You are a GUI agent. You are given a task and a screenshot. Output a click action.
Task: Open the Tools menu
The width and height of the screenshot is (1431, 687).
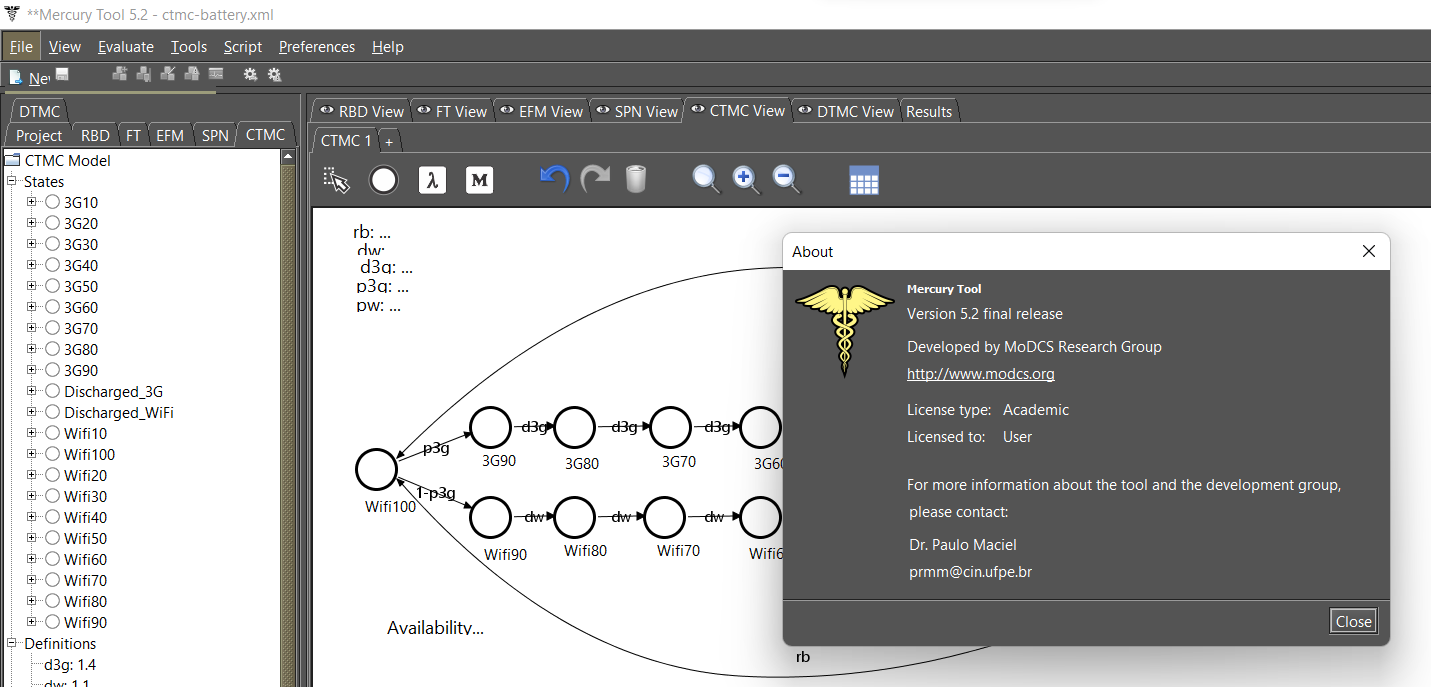coord(189,46)
